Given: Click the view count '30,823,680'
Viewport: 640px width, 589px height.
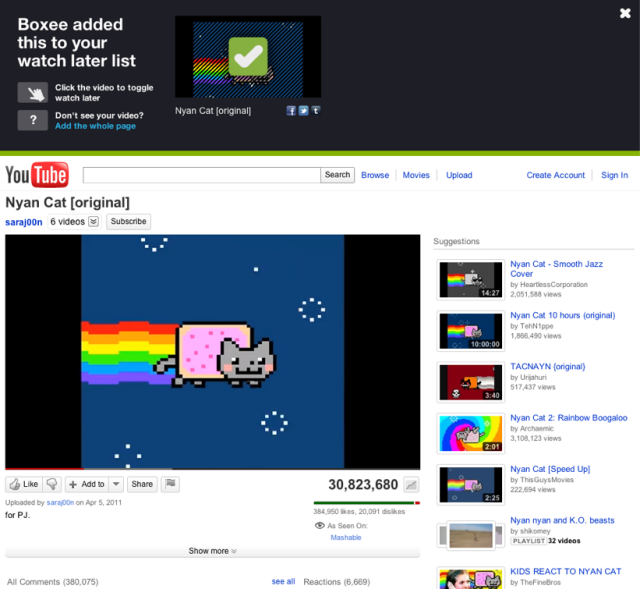Looking at the screenshot, I should (x=363, y=485).
